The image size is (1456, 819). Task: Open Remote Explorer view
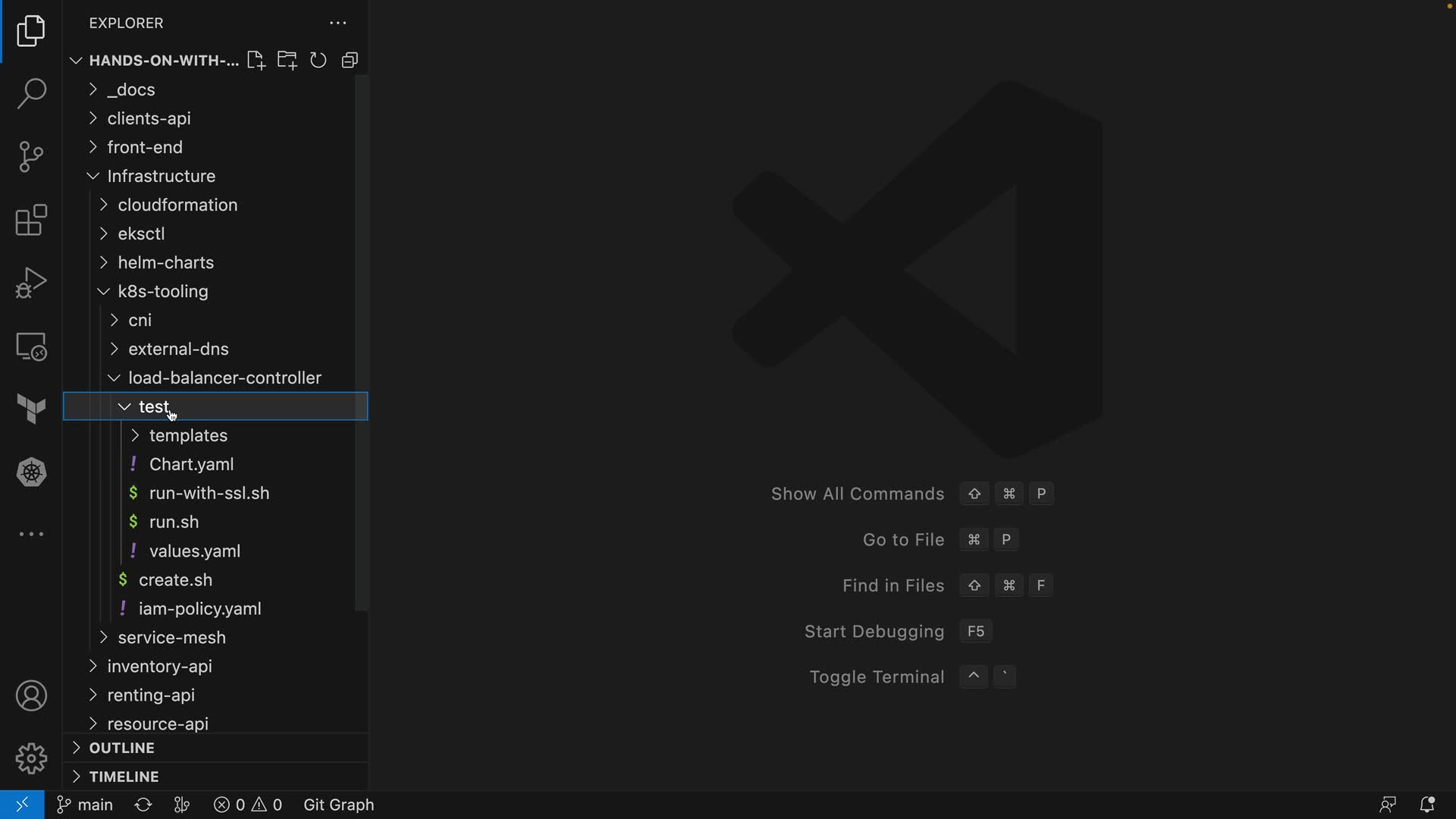pyautogui.click(x=31, y=347)
